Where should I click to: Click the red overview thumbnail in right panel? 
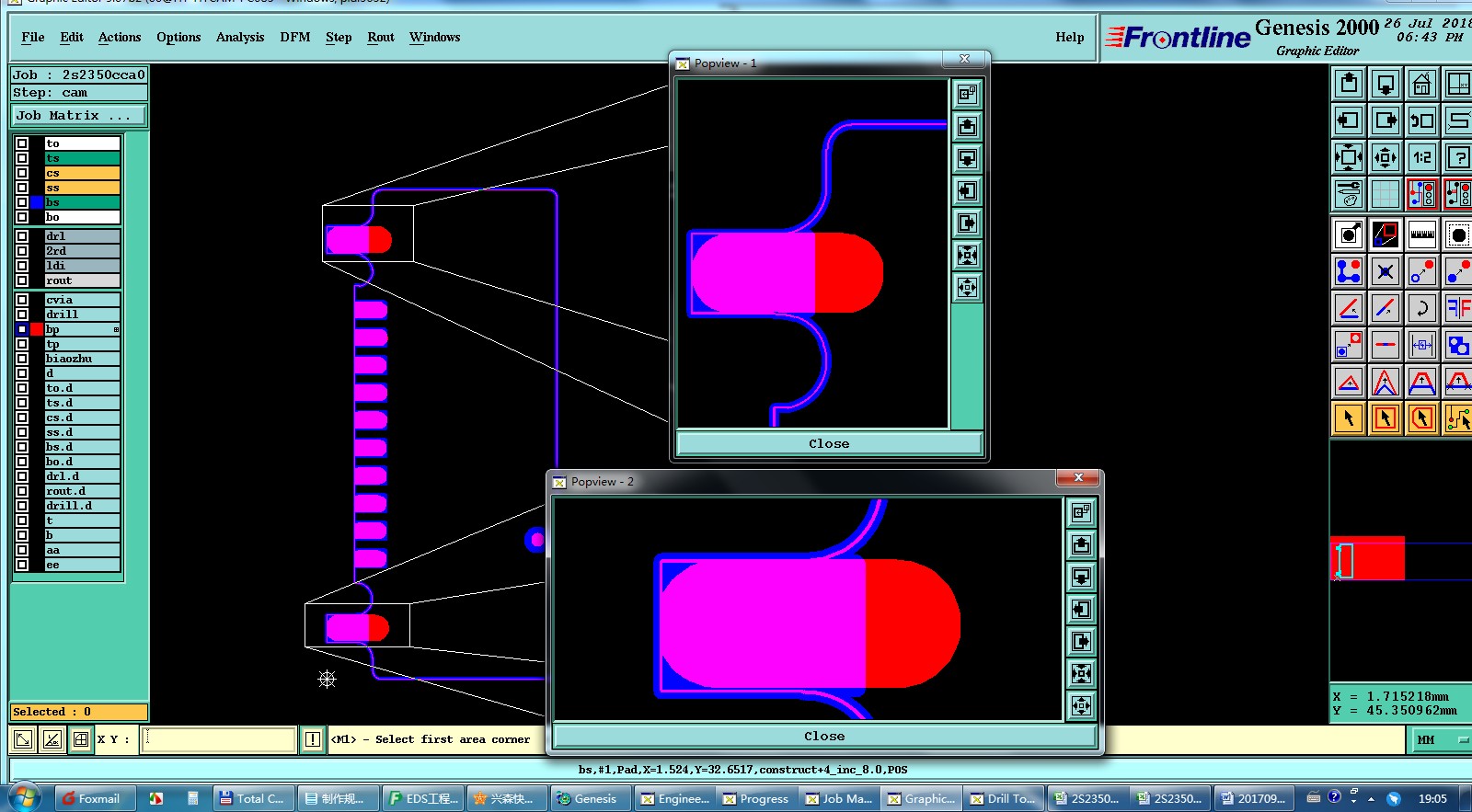tap(1368, 558)
